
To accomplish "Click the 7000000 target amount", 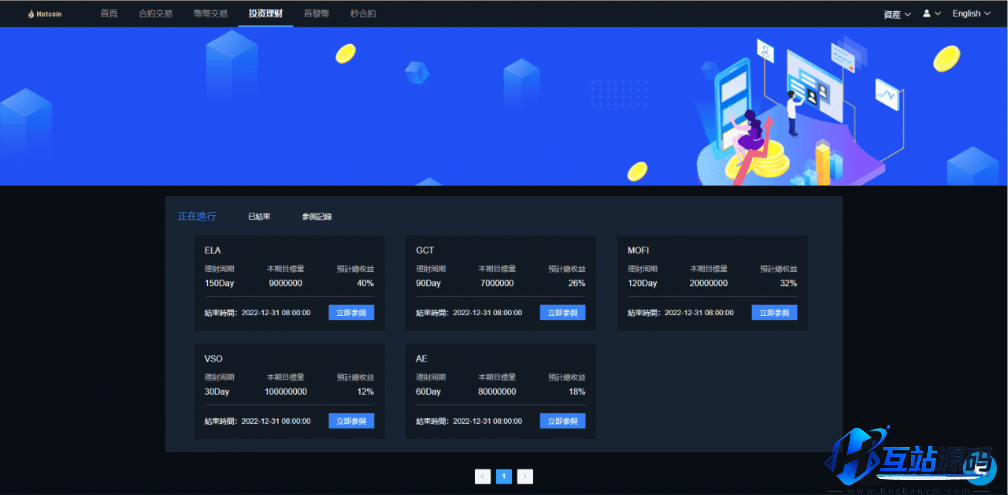I will [497, 283].
